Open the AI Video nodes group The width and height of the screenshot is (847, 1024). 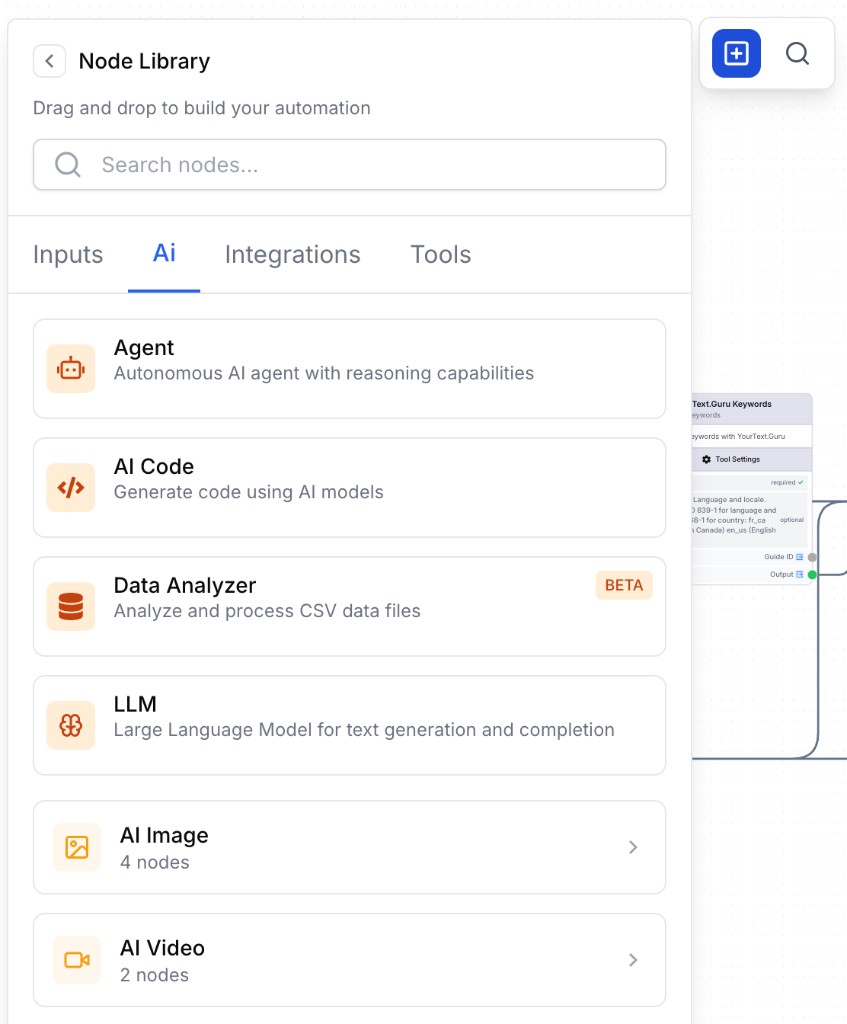point(349,960)
